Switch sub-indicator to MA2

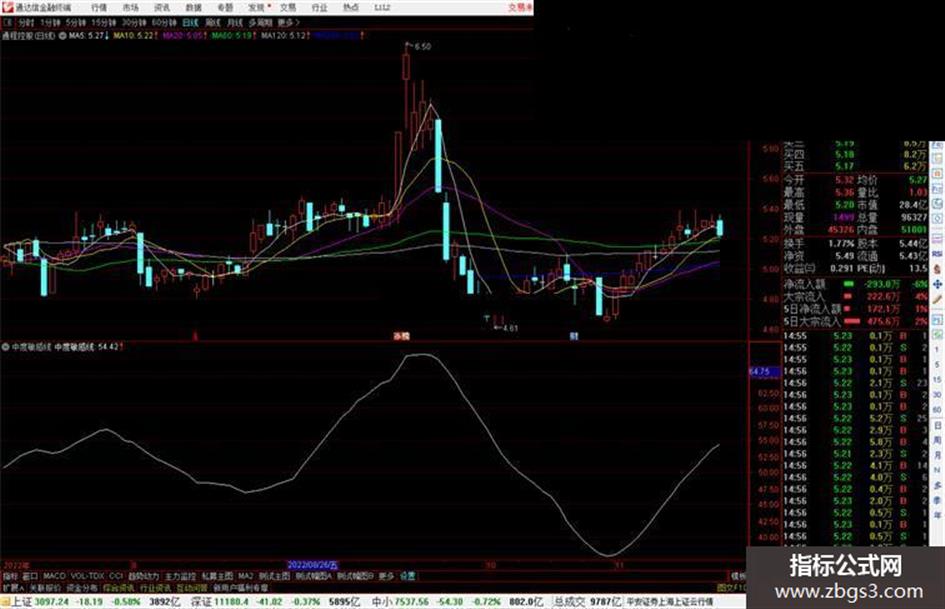[x=245, y=576]
